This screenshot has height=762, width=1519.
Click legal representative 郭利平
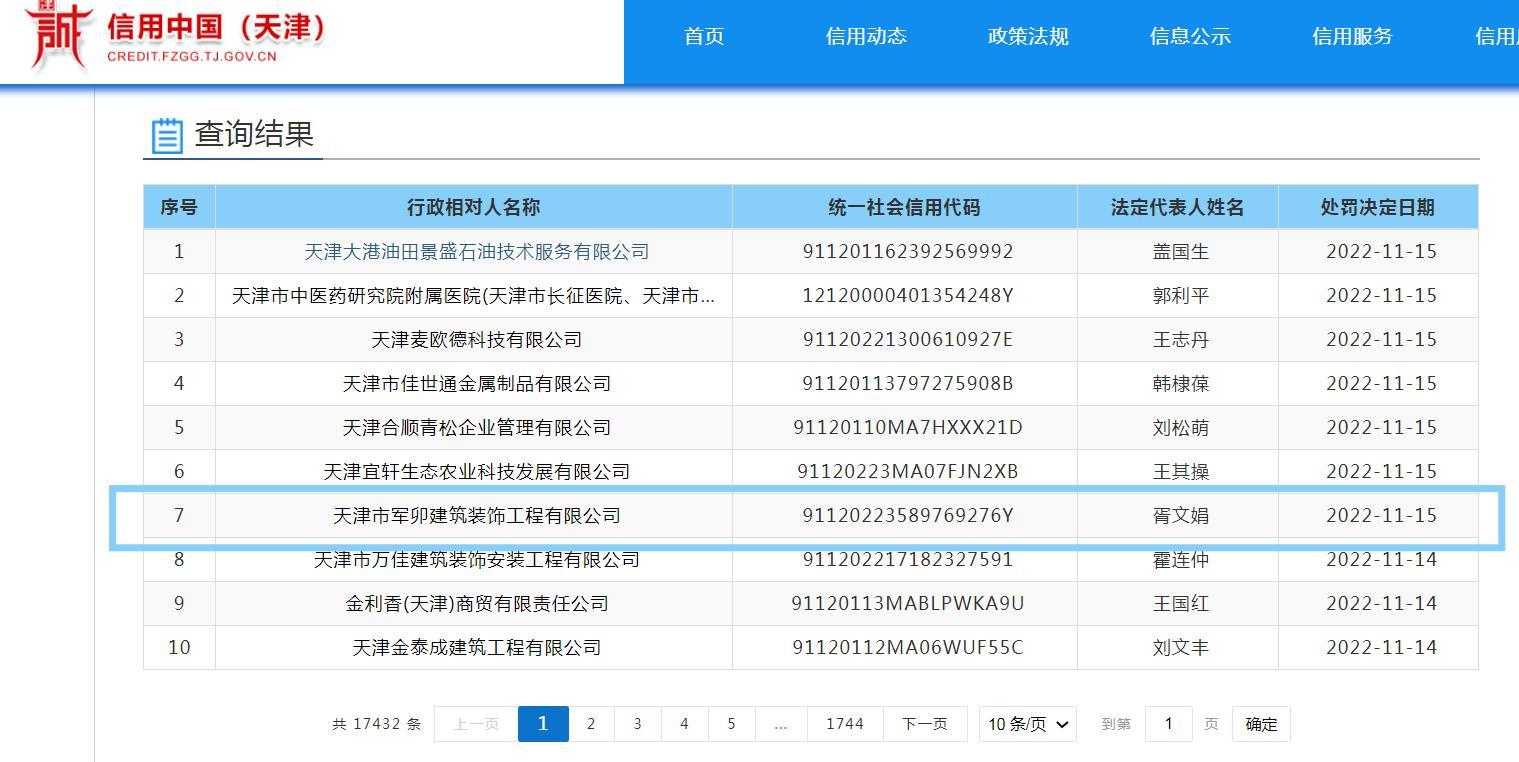(x=1181, y=296)
